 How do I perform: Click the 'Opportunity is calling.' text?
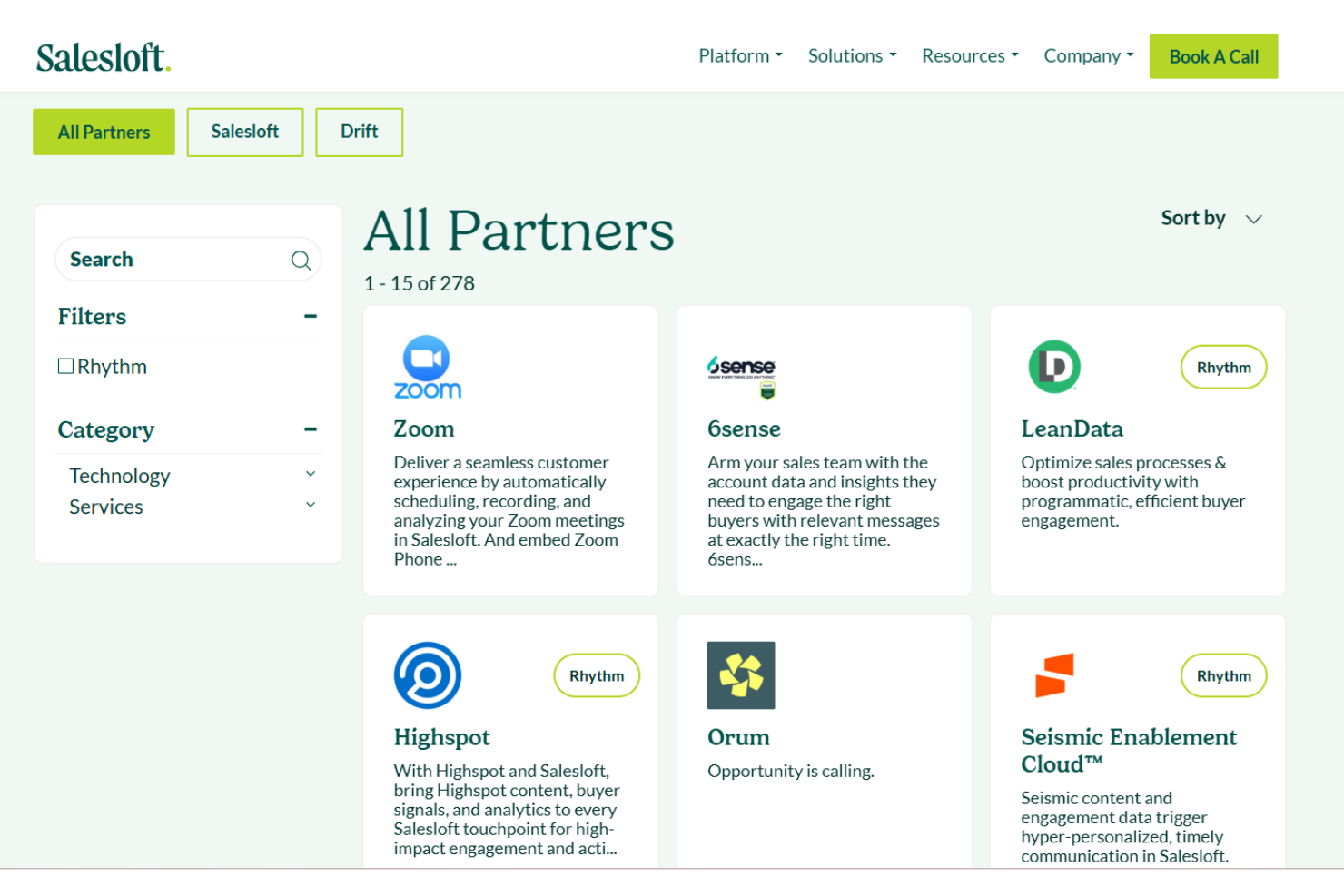[791, 772]
